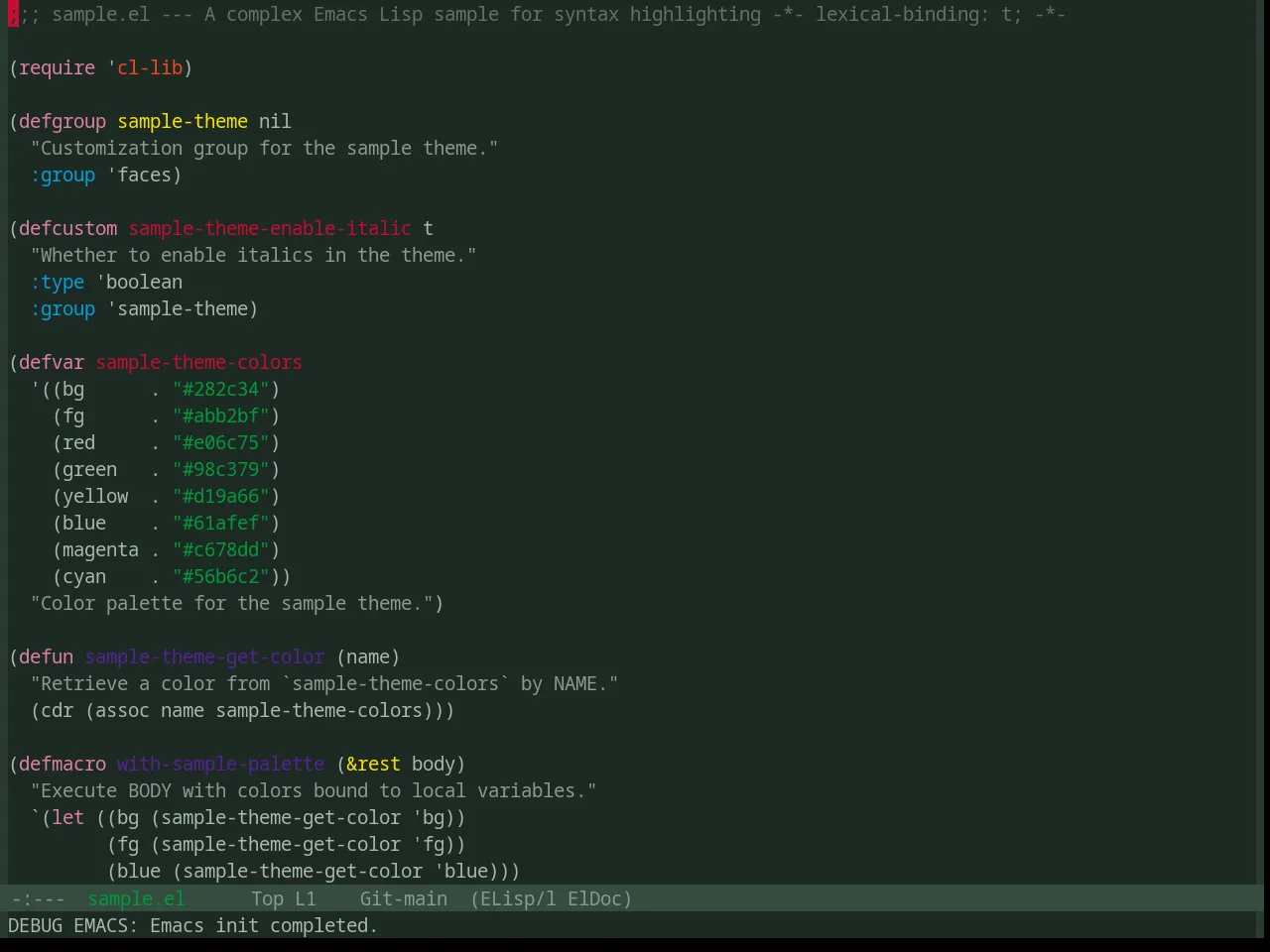Click on 'defcustom' keyword
The width and height of the screenshot is (1270, 952).
point(68,228)
